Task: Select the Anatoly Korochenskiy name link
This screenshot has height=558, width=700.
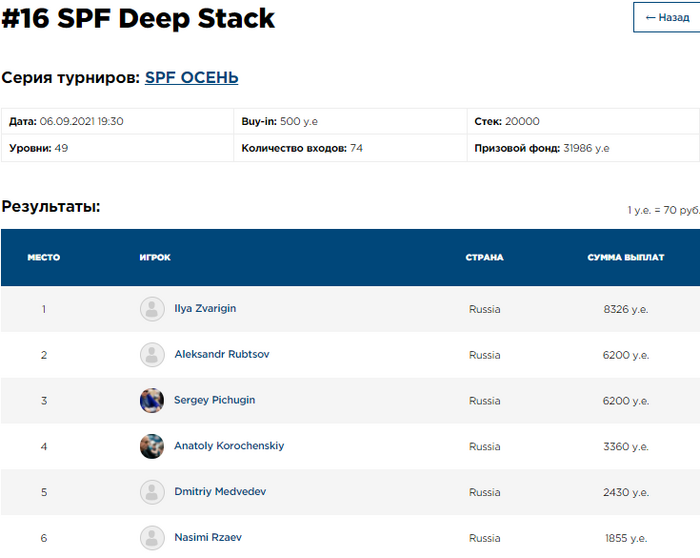Action: [x=229, y=446]
